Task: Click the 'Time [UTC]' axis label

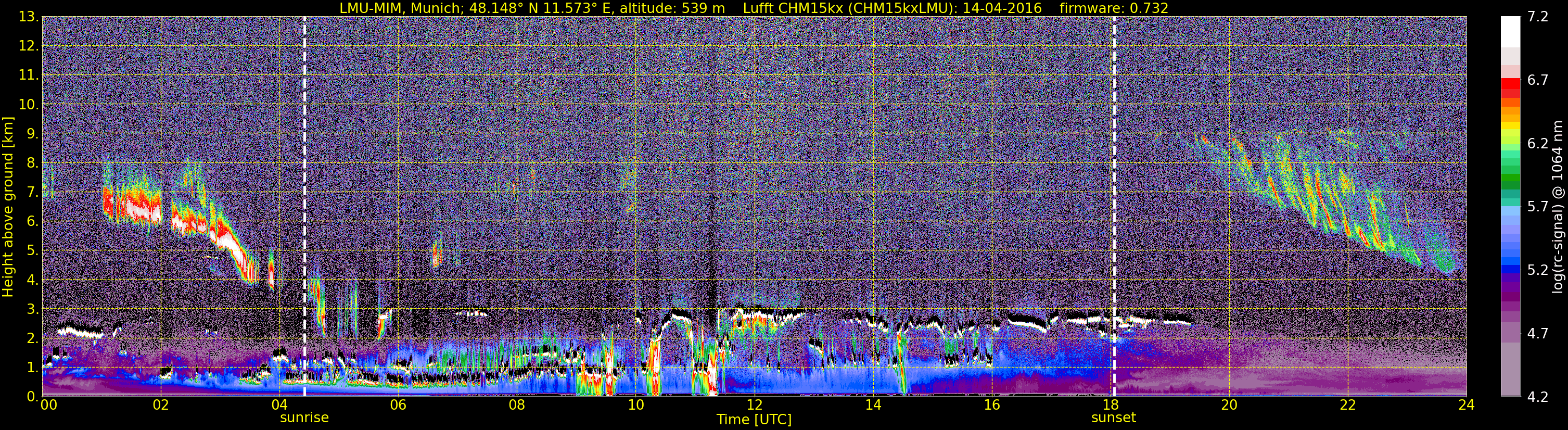Action: coord(754,420)
